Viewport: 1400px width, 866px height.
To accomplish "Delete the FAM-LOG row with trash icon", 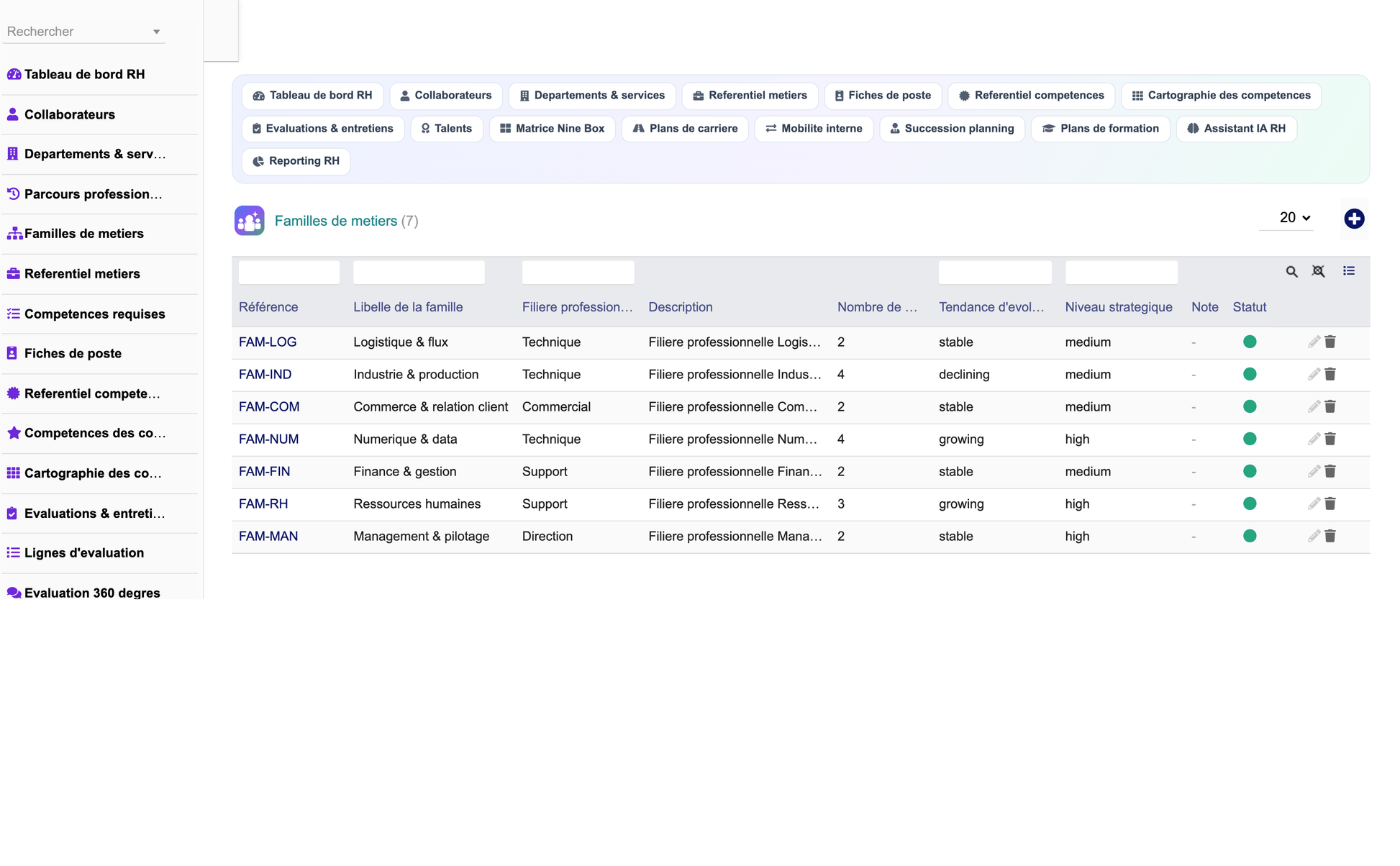I will click(1330, 342).
